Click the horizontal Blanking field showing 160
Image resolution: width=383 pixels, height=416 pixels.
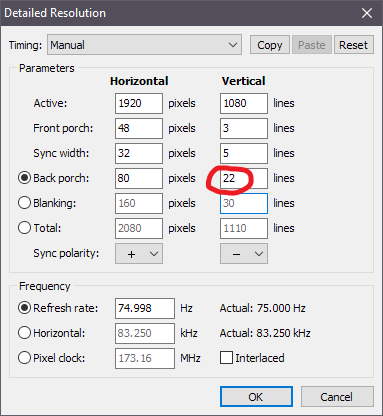click(139, 203)
